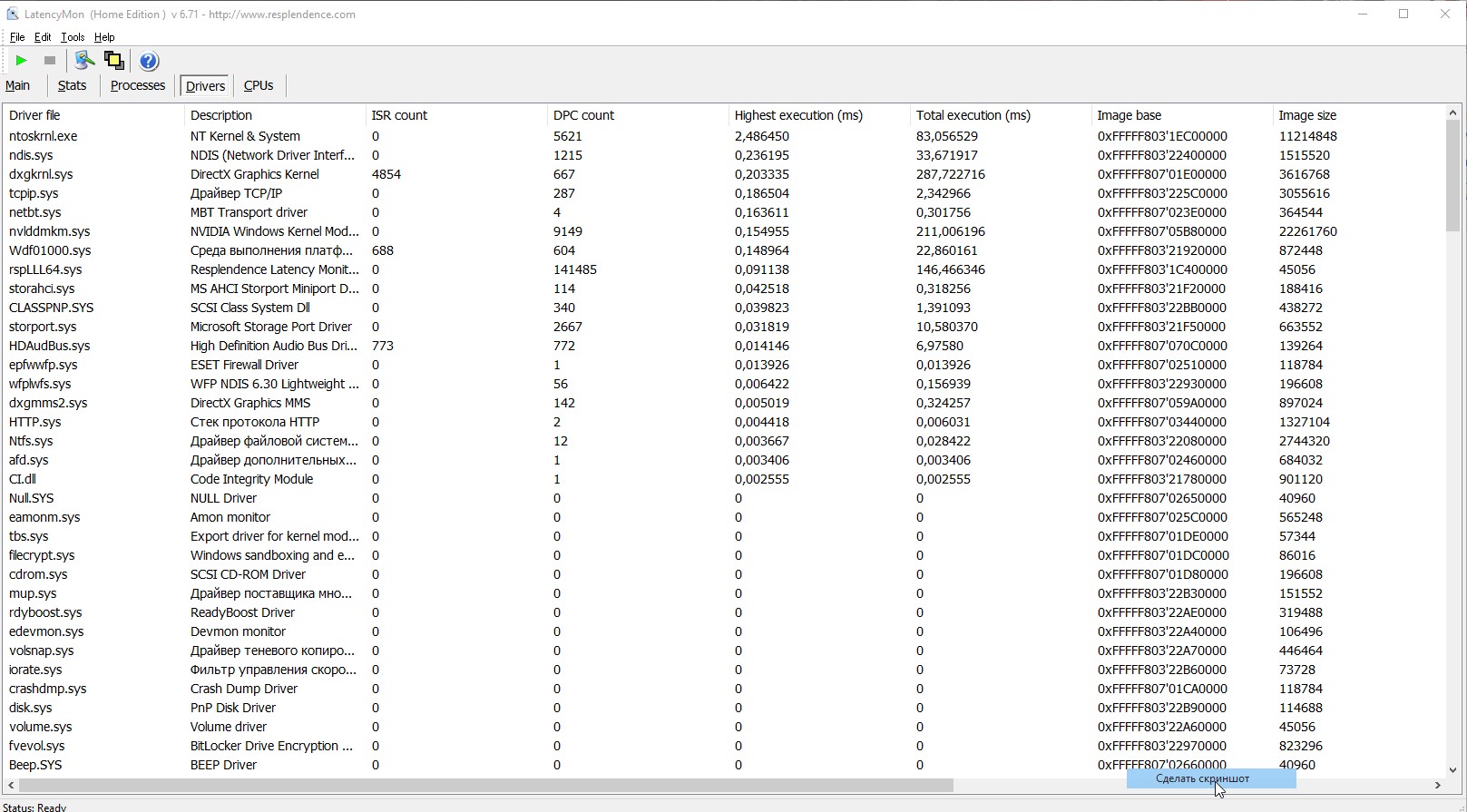Click highest execution value 2,486450
Screen dimensions: 1467x812
click(762, 136)
